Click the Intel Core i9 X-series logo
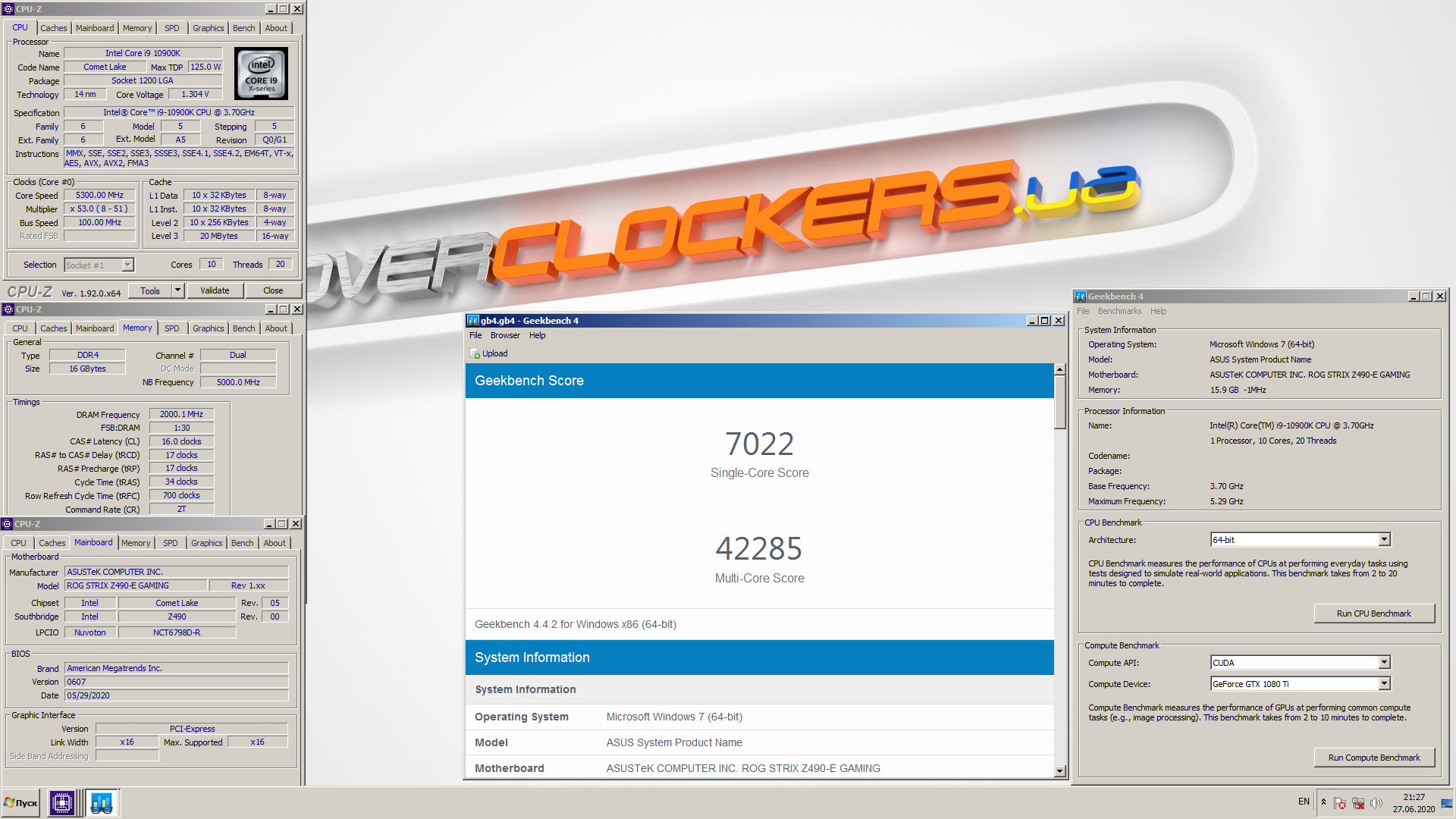 [262, 74]
